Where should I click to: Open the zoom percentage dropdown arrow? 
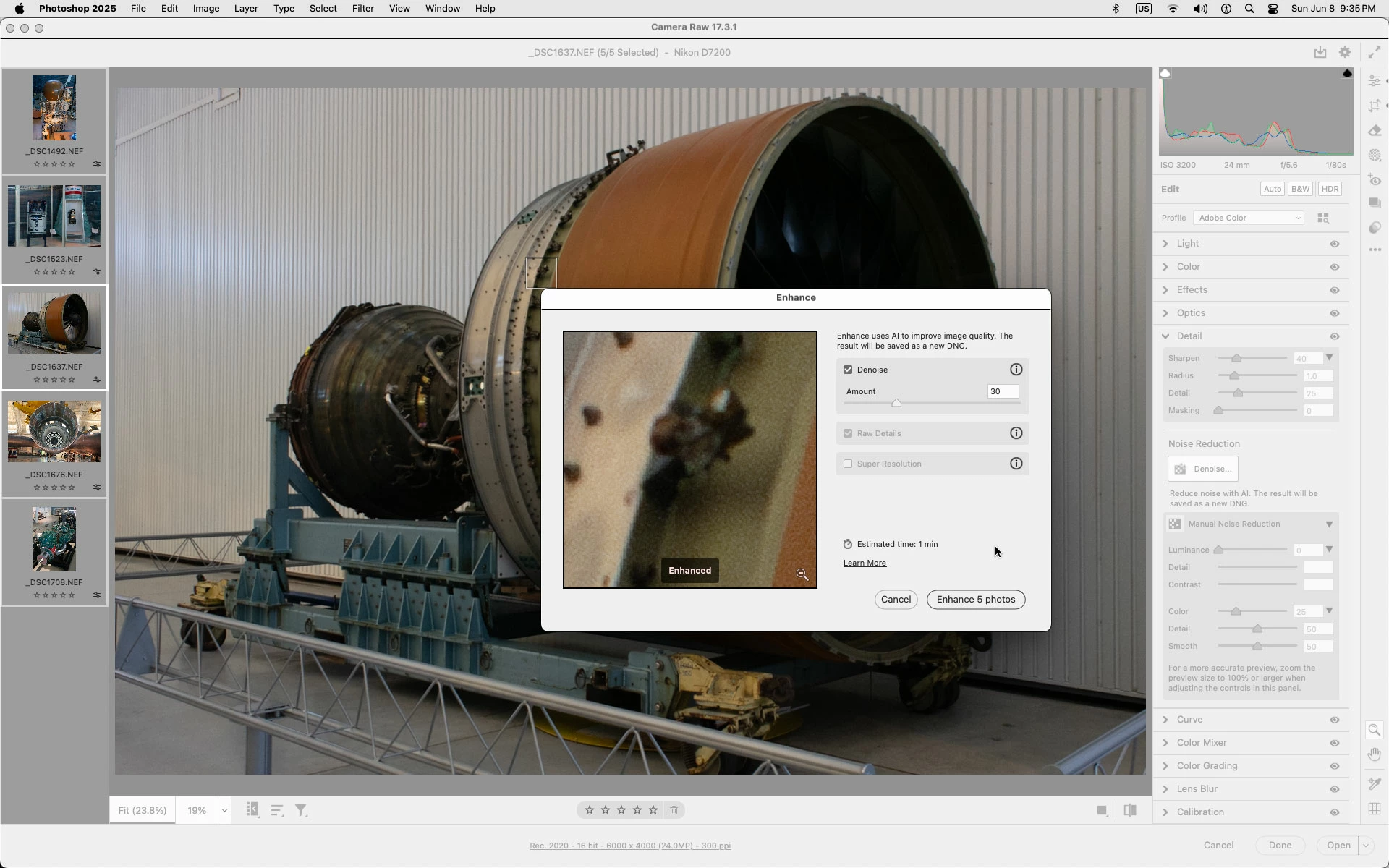(x=224, y=810)
